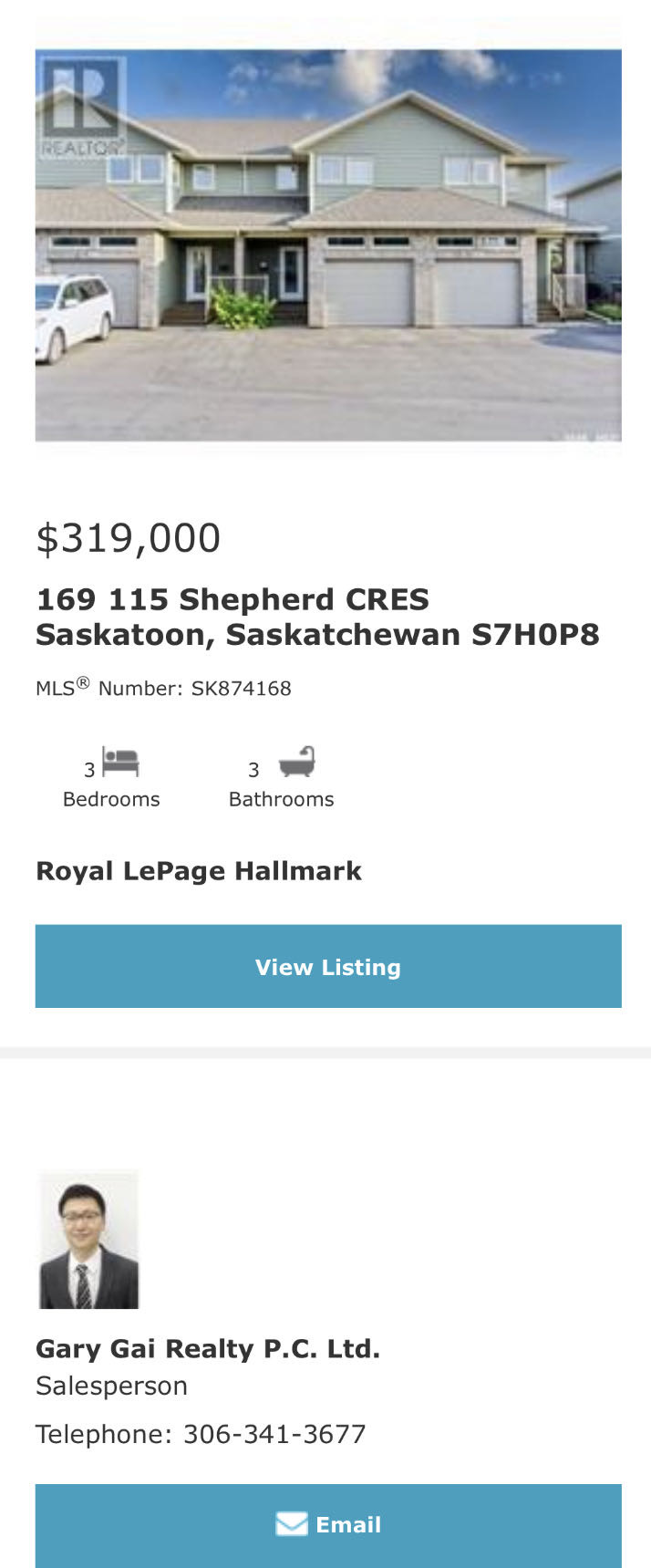Click the Bathrooms label
651x1568 pixels.
coord(281,799)
